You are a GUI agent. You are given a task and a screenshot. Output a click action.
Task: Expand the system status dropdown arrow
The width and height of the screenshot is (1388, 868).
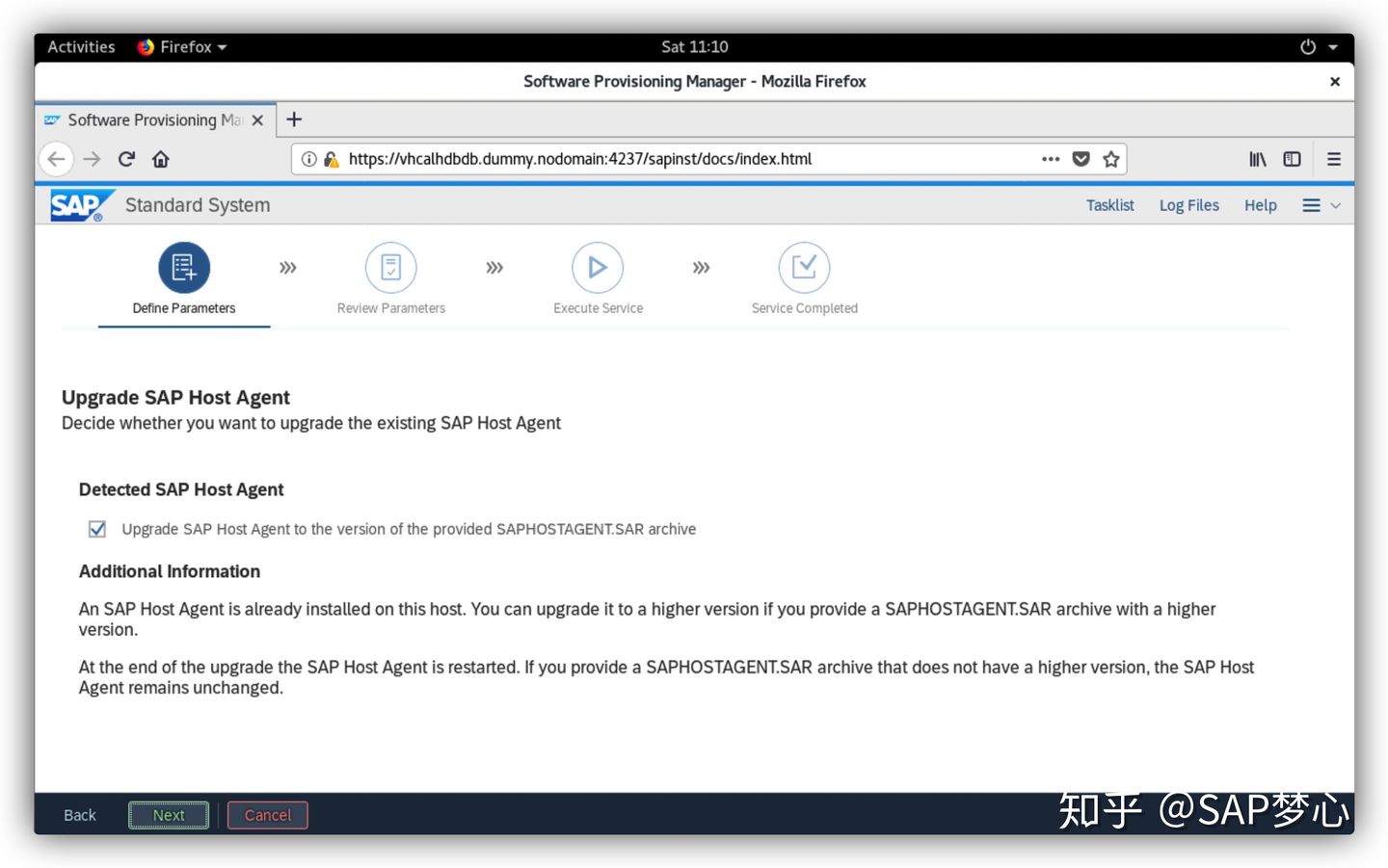point(1333,47)
